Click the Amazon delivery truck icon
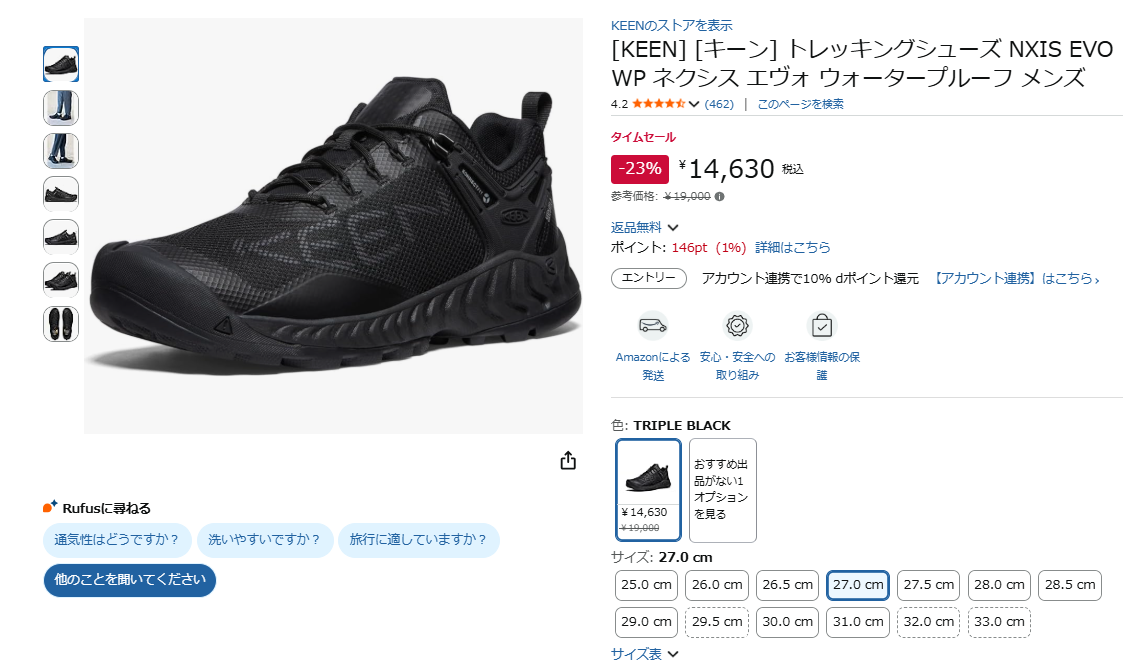Screen dimensions: 1144x670 pos(653,326)
